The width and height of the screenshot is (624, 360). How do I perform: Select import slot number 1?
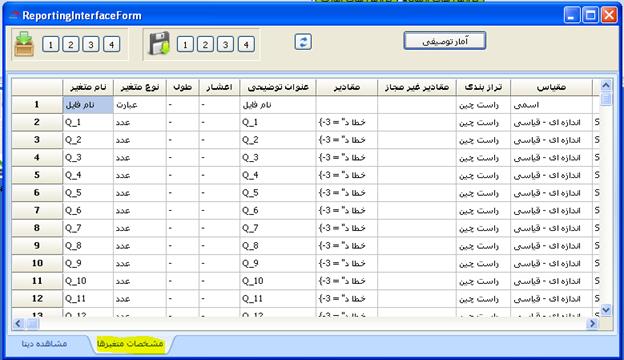click(51, 45)
